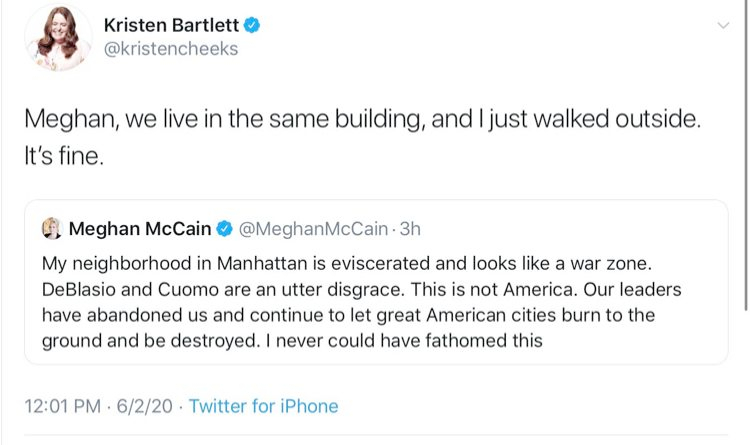The image size is (750, 445).
Task: Click the 6/2/20 date
Action: [x=146, y=406]
